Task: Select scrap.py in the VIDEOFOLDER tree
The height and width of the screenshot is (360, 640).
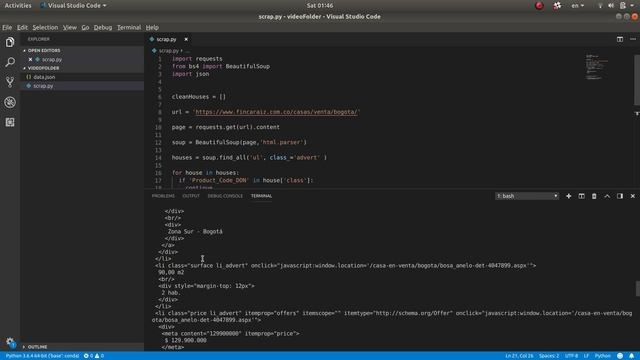Action: point(43,86)
